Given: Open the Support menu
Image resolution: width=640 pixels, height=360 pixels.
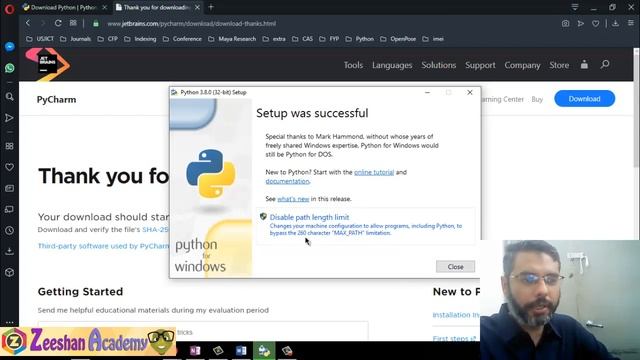Looking at the screenshot, I should pyautogui.click(x=480, y=65).
